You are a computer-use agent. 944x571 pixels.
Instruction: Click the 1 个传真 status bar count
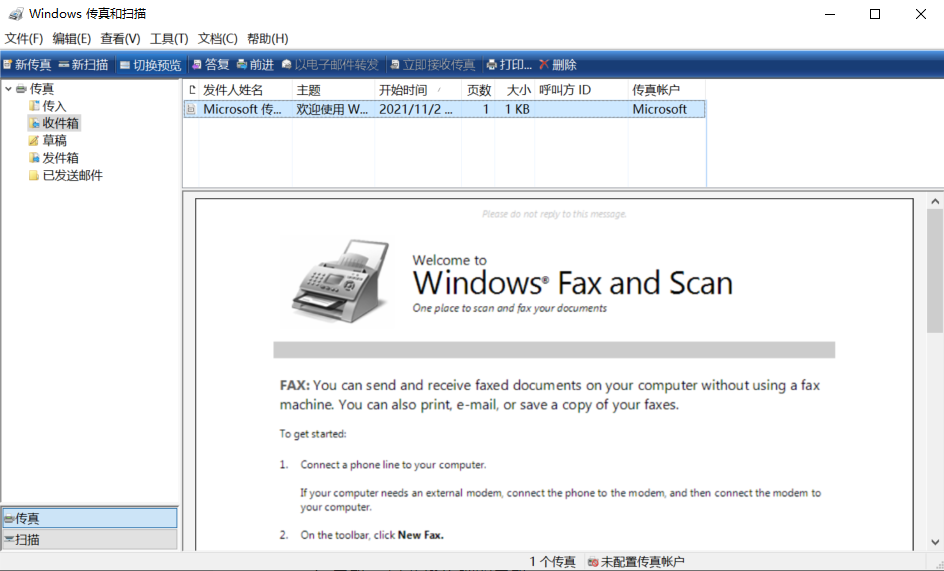[553, 561]
